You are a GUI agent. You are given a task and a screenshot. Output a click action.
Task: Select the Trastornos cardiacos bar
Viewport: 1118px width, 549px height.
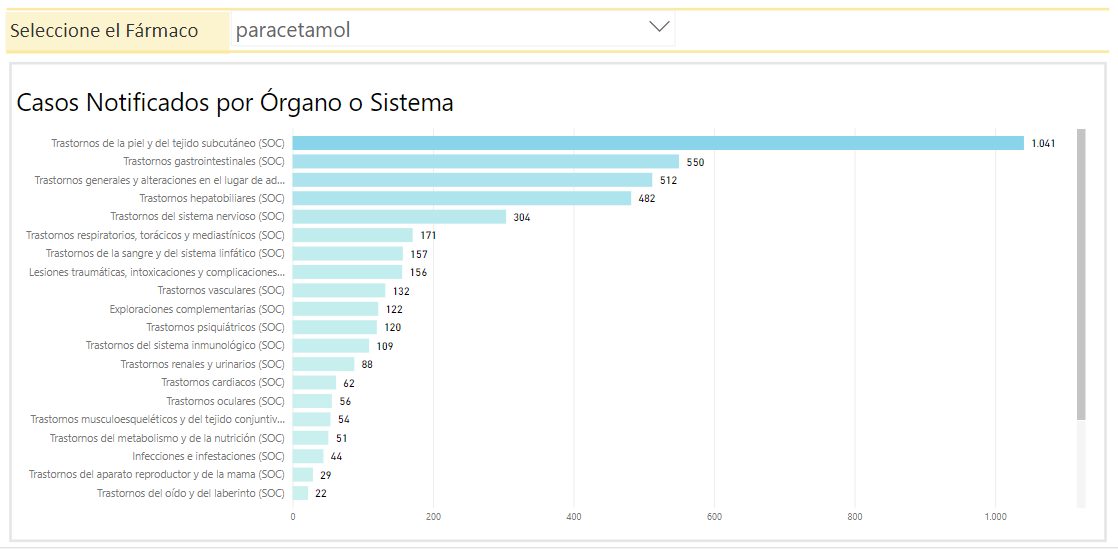click(314, 382)
